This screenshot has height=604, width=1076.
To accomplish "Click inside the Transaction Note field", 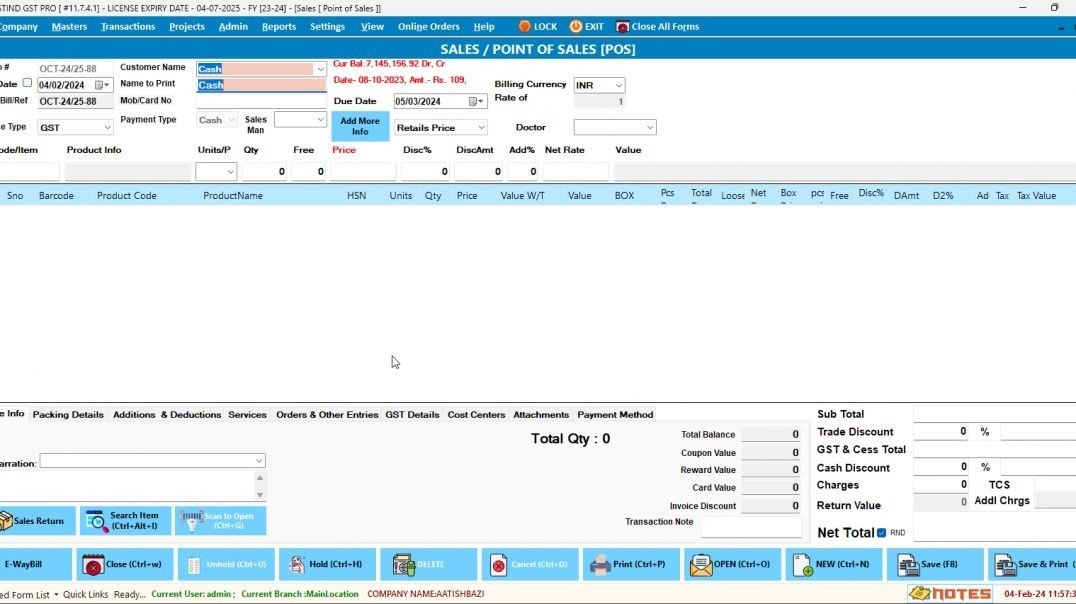I will (x=750, y=527).
